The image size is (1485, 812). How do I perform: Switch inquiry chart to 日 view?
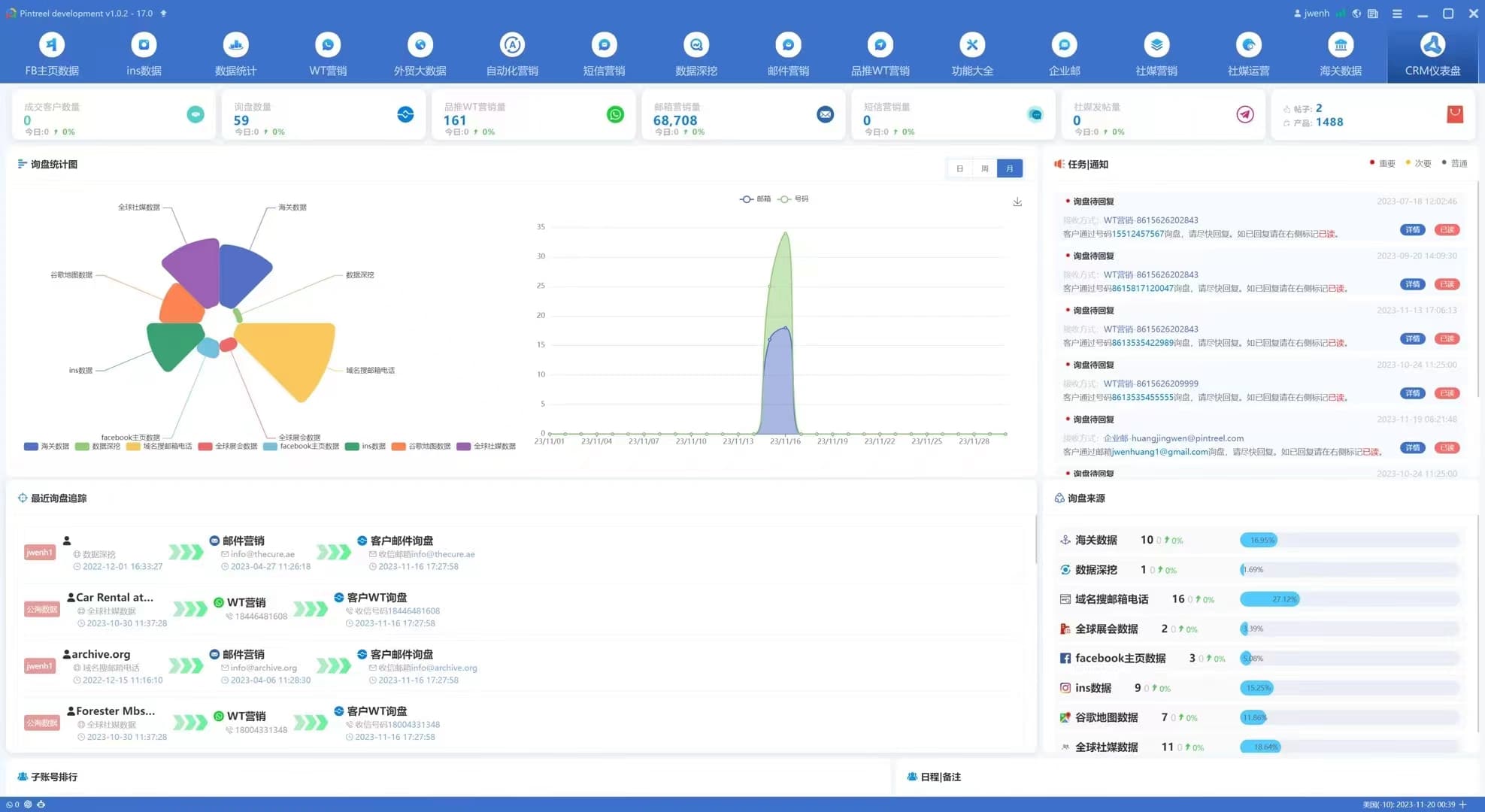pyautogui.click(x=959, y=168)
